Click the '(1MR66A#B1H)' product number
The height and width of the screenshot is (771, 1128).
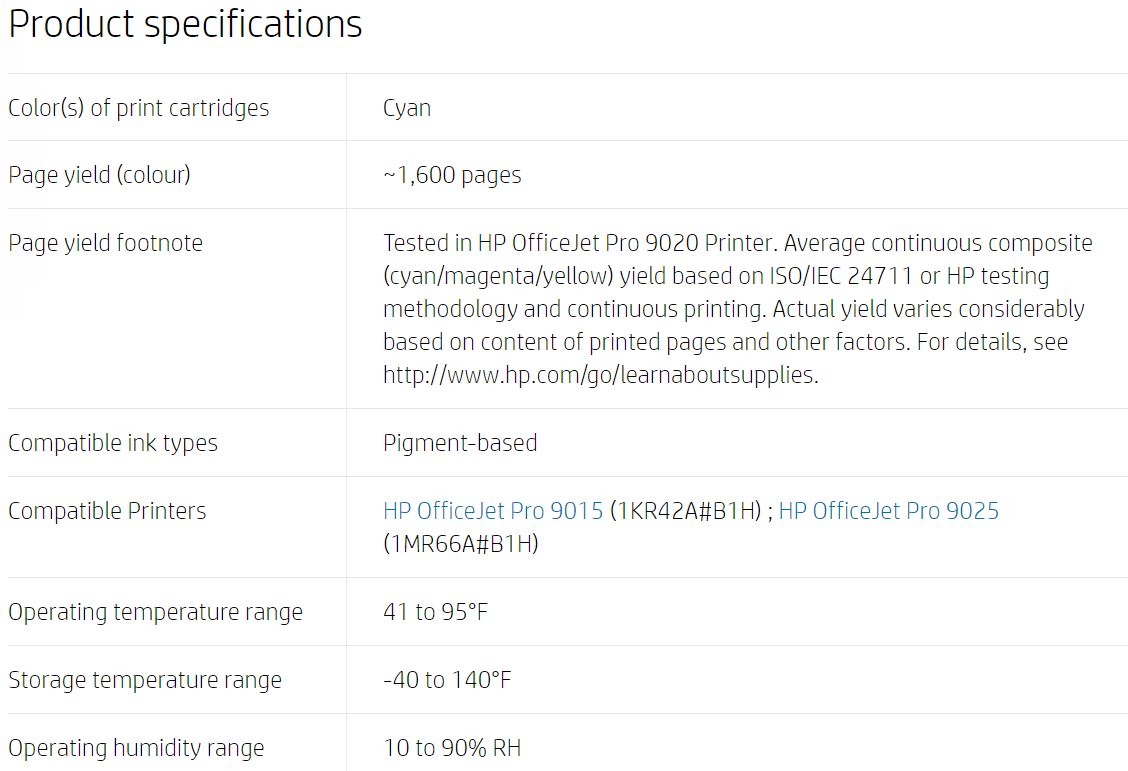point(460,544)
